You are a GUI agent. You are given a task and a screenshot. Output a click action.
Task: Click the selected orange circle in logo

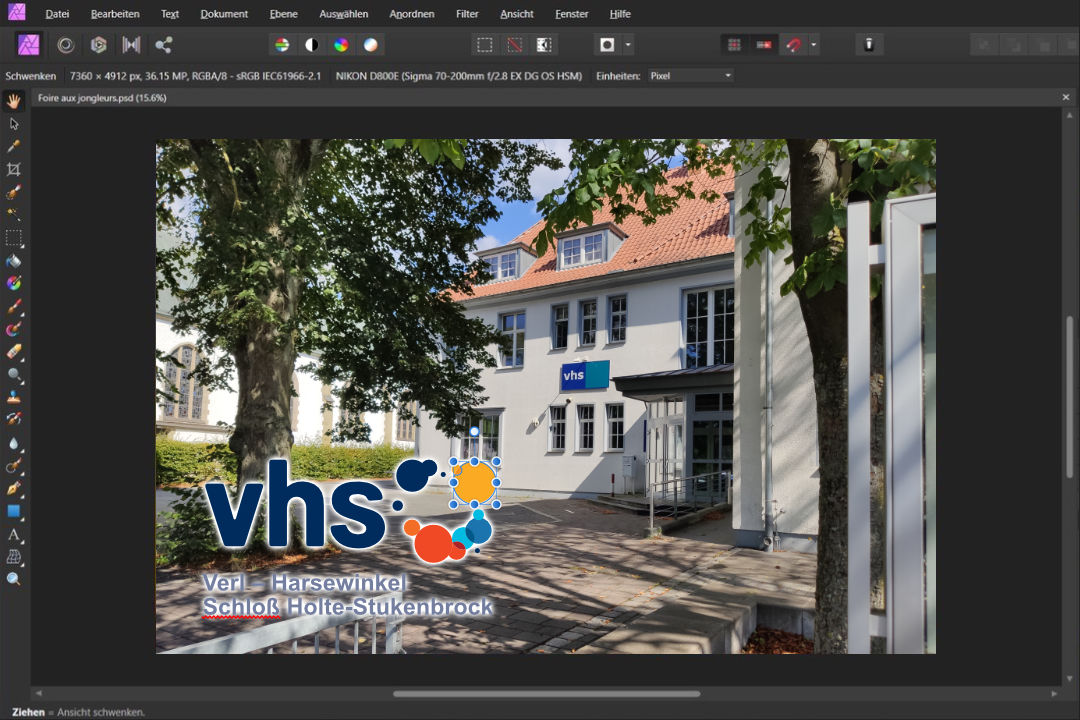point(474,482)
